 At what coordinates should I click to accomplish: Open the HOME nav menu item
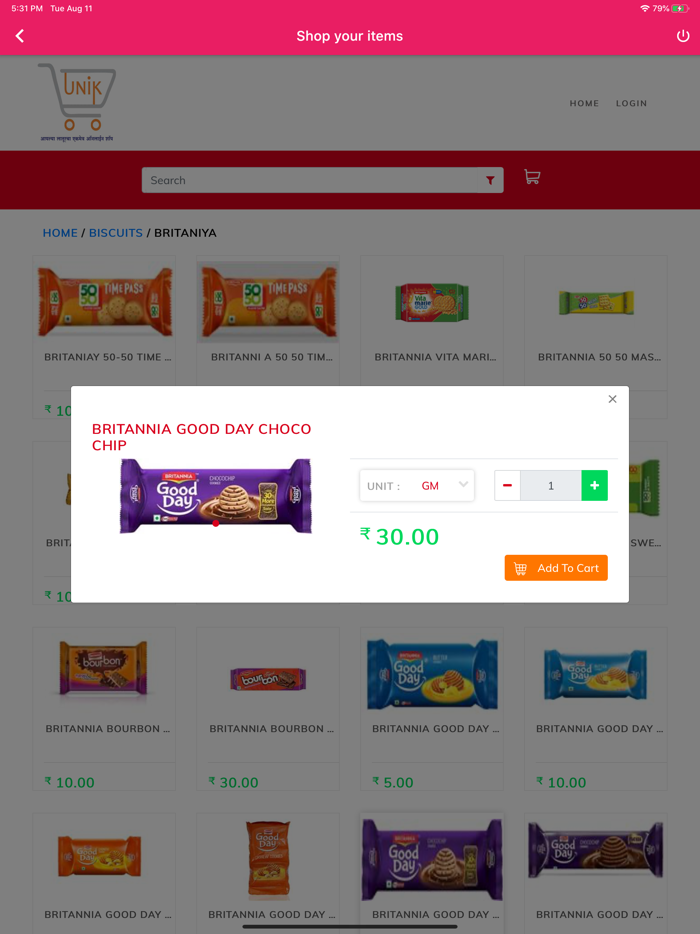[584, 103]
